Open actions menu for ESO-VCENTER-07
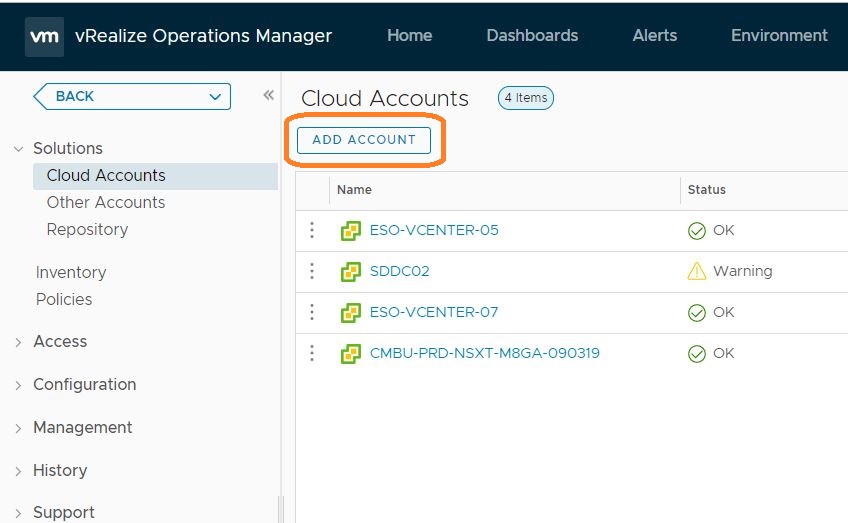848x523 pixels. 312,313
